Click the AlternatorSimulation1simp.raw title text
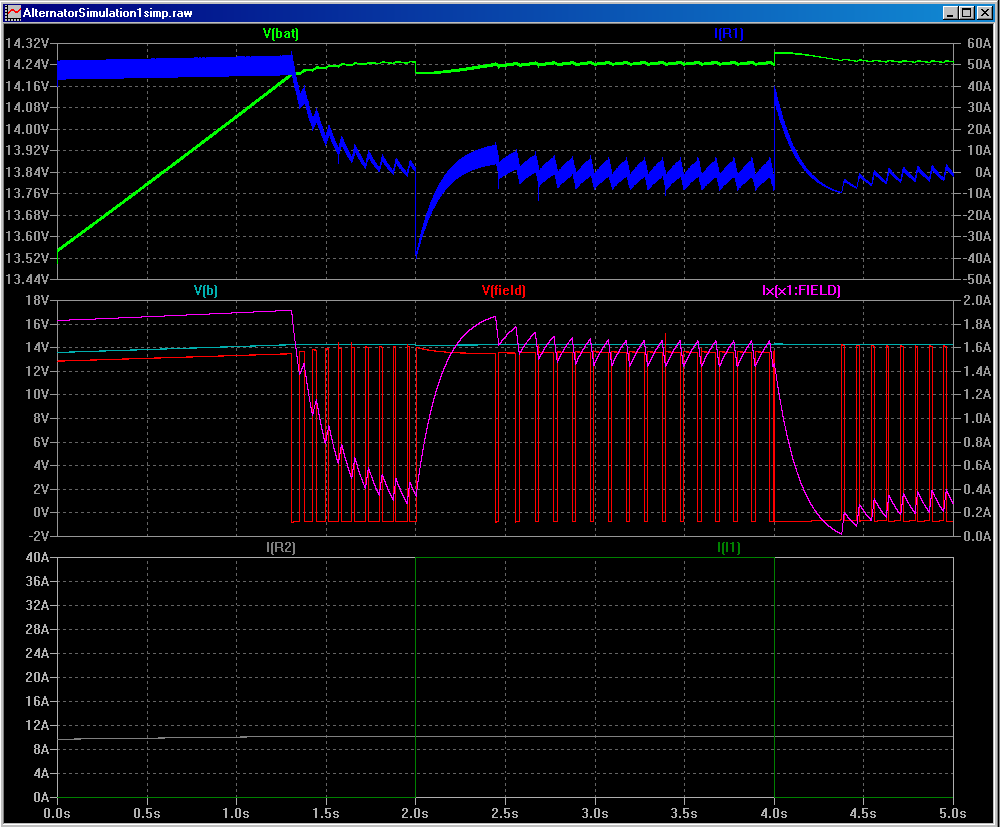This screenshot has width=1000, height=827. point(108,13)
